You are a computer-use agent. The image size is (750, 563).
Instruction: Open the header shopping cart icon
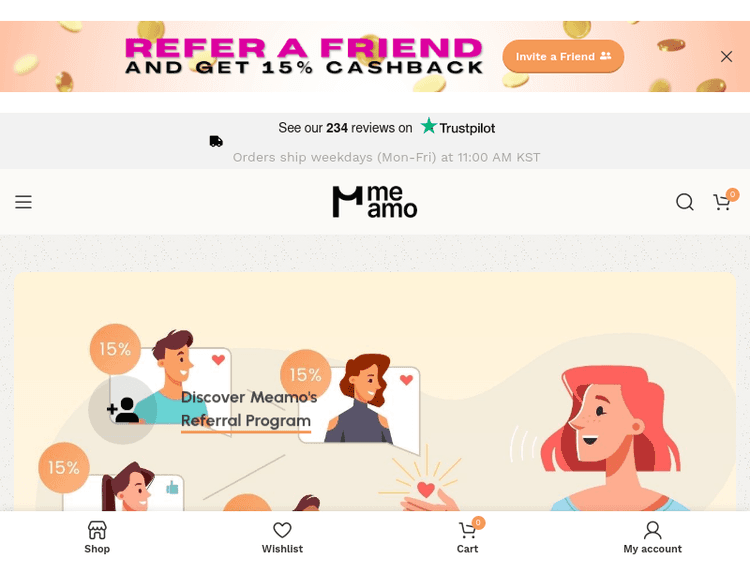(722, 202)
